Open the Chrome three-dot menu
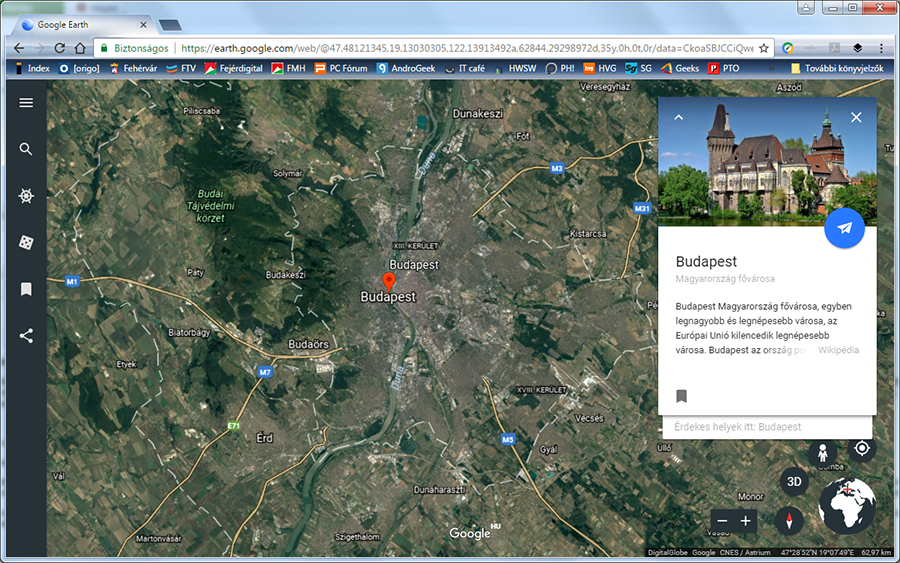900x563 pixels. click(881, 48)
